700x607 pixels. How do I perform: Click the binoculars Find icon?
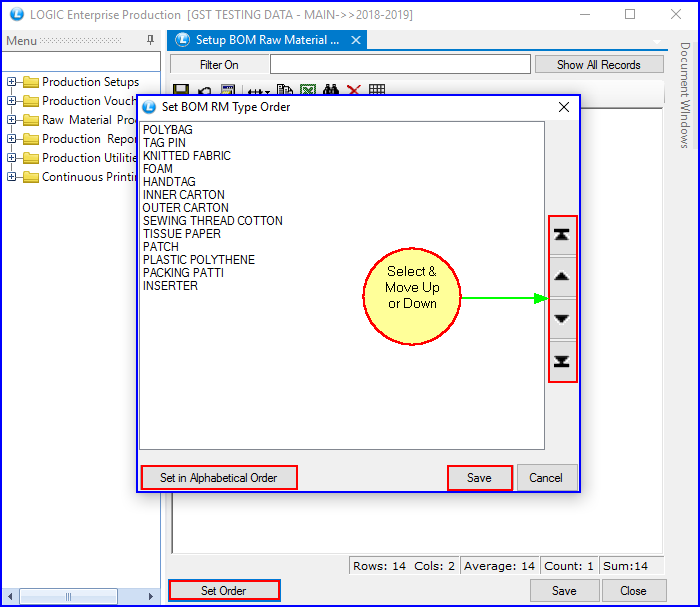coord(331,90)
